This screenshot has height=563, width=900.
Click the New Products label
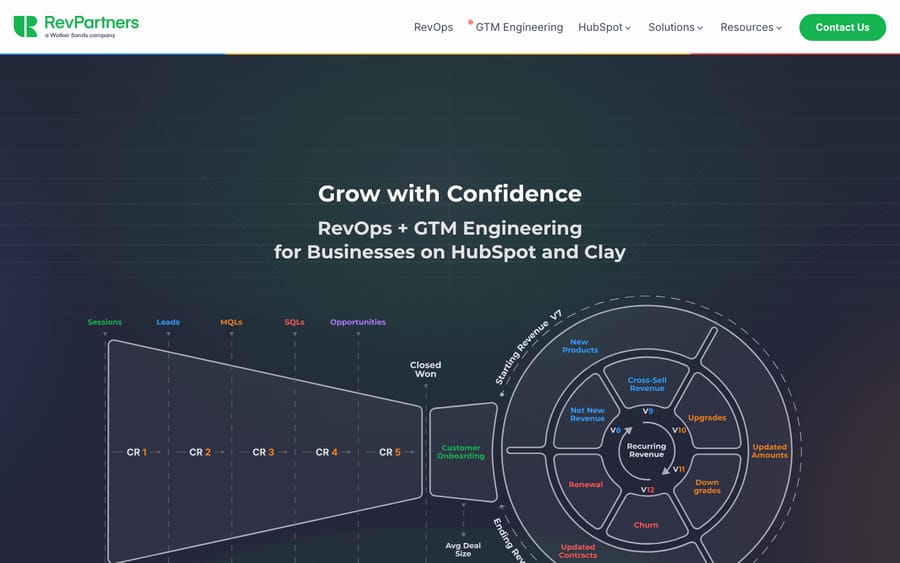[x=580, y=345]
